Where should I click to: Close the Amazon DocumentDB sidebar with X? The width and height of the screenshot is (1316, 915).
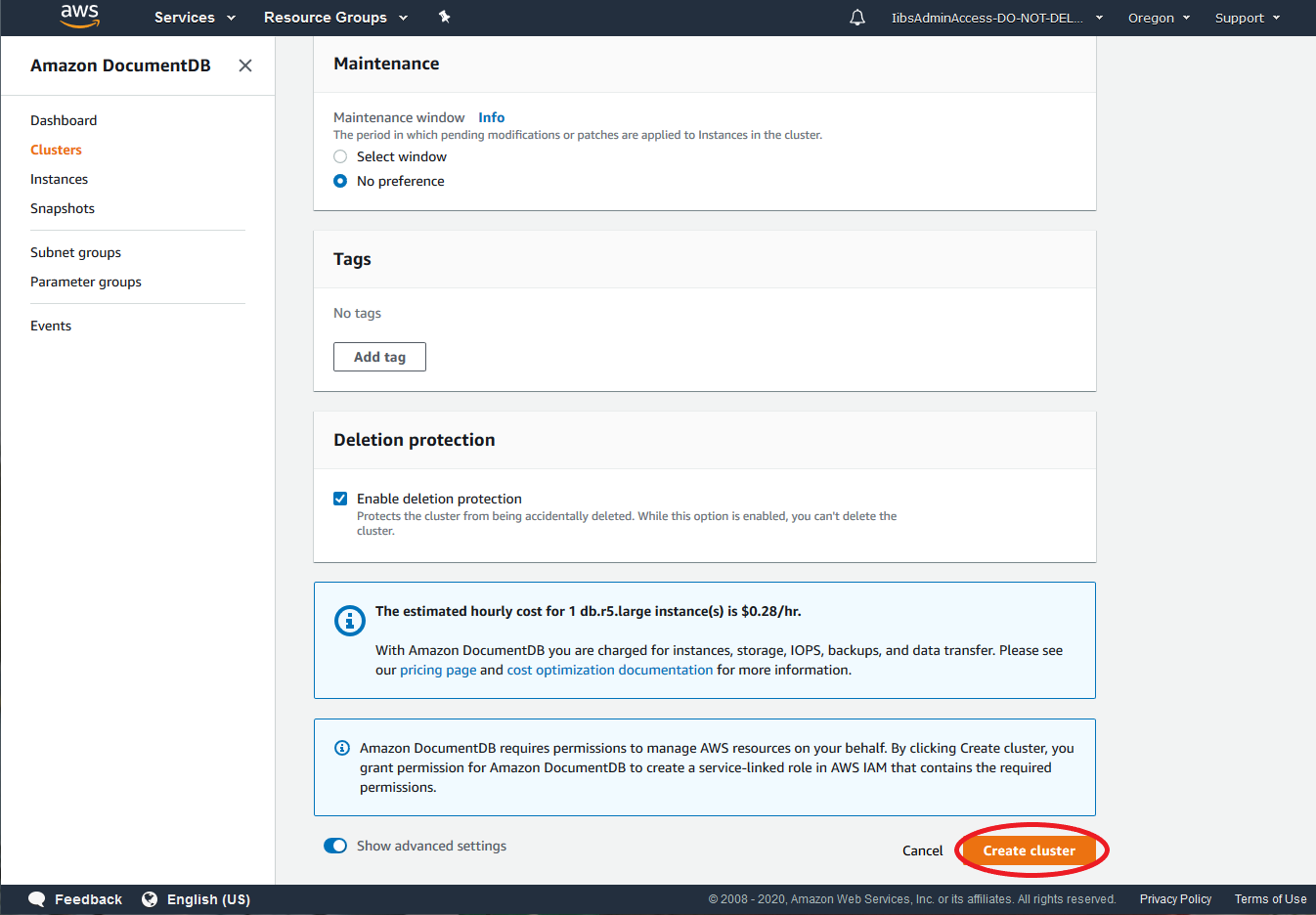(244, 65)
